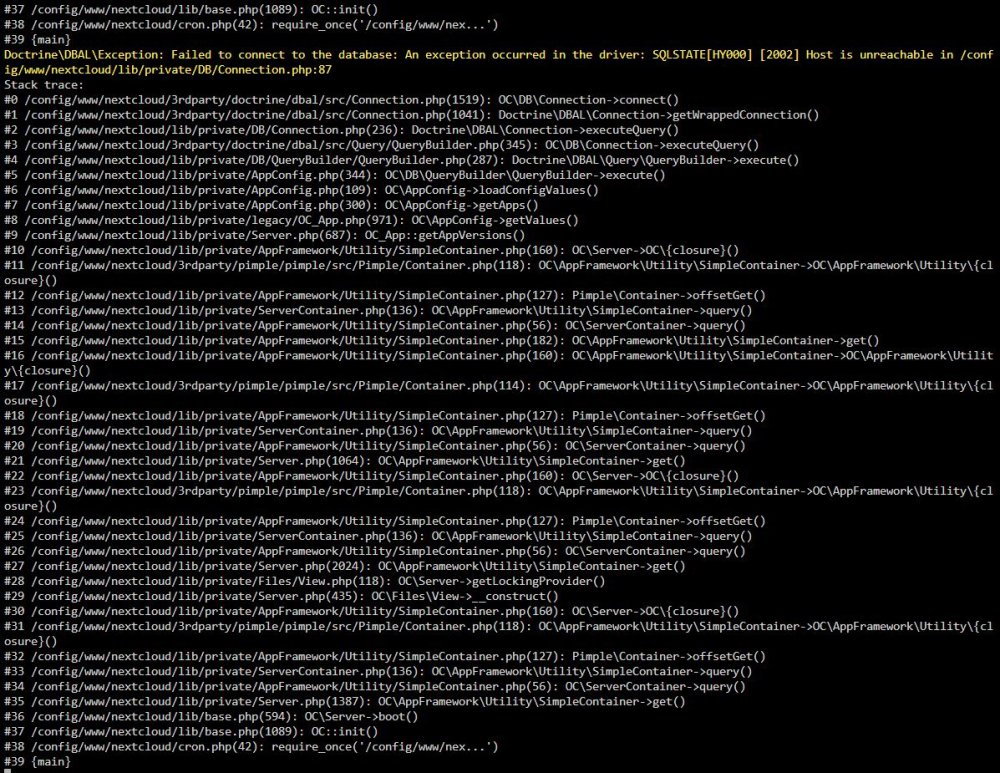Select trace line #34 SimpleContainer.php(56)

coord(374,686)
